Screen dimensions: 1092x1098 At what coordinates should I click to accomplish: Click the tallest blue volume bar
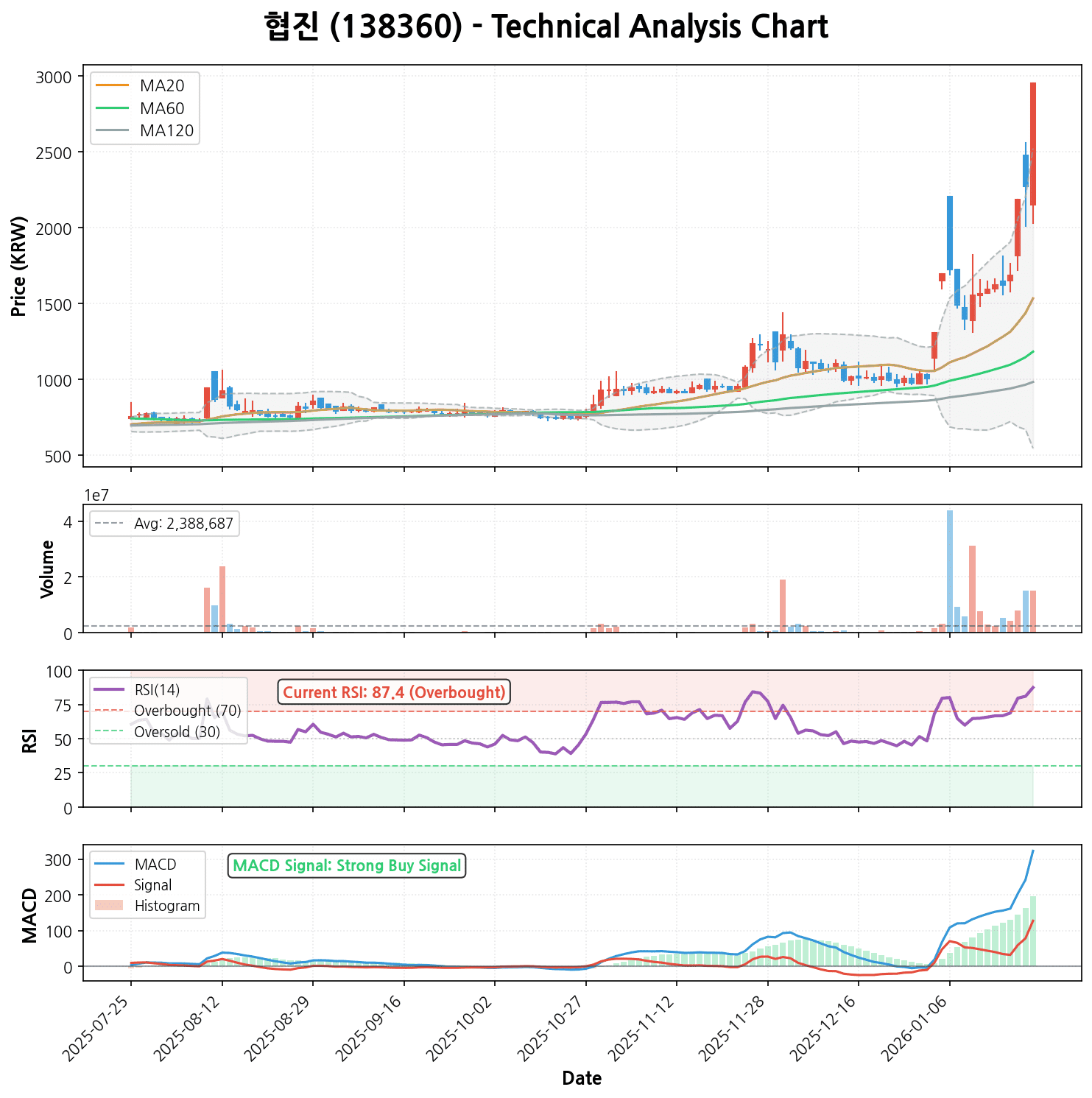coord(949,571)
